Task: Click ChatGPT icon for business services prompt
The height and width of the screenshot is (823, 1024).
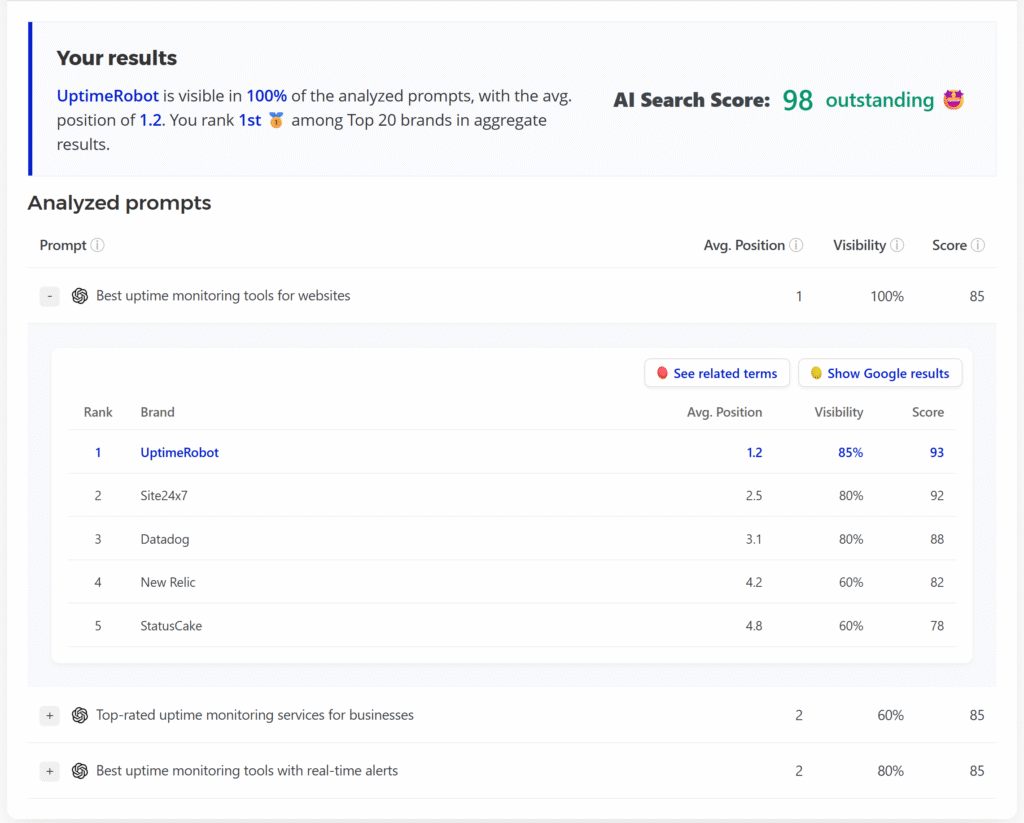Action: click(x=80, y=715)
